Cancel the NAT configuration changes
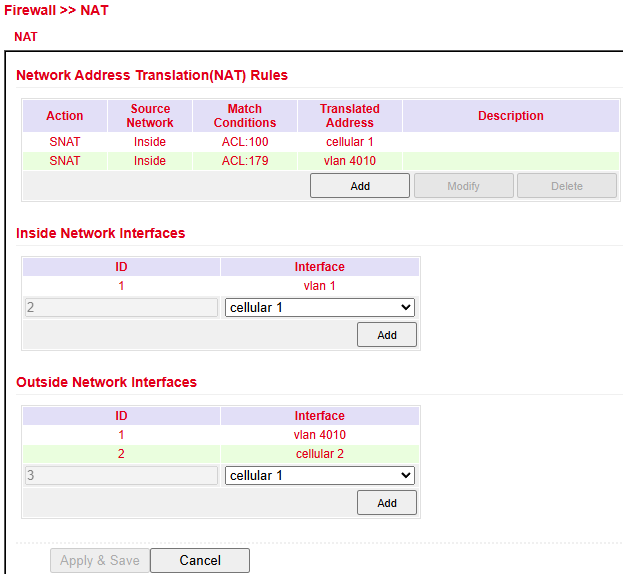Screen dimensions: 623x574 click(199, 560)
